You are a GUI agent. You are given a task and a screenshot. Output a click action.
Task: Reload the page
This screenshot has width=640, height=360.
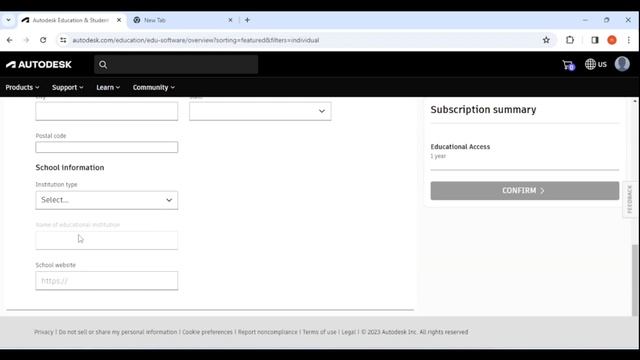pyautogui.click(x=43, y=40)
